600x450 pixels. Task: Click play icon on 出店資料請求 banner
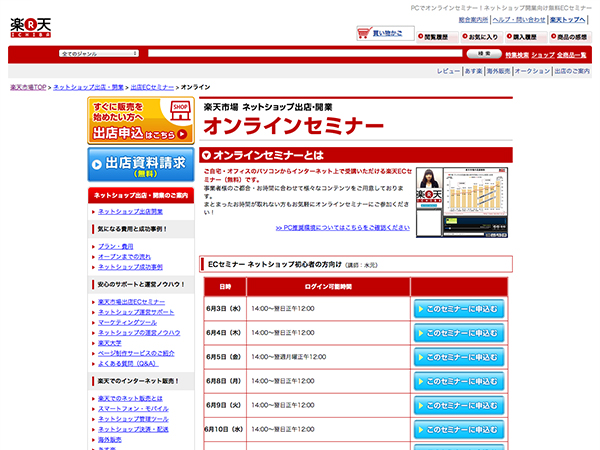click(x=96, y=165)
